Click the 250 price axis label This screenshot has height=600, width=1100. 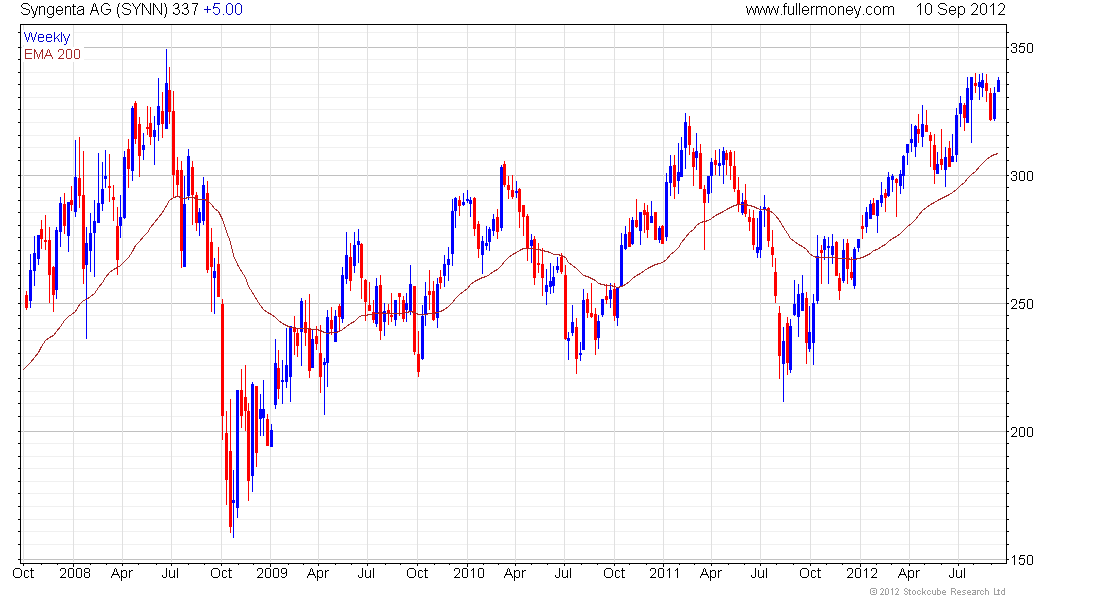(1021, 305)
